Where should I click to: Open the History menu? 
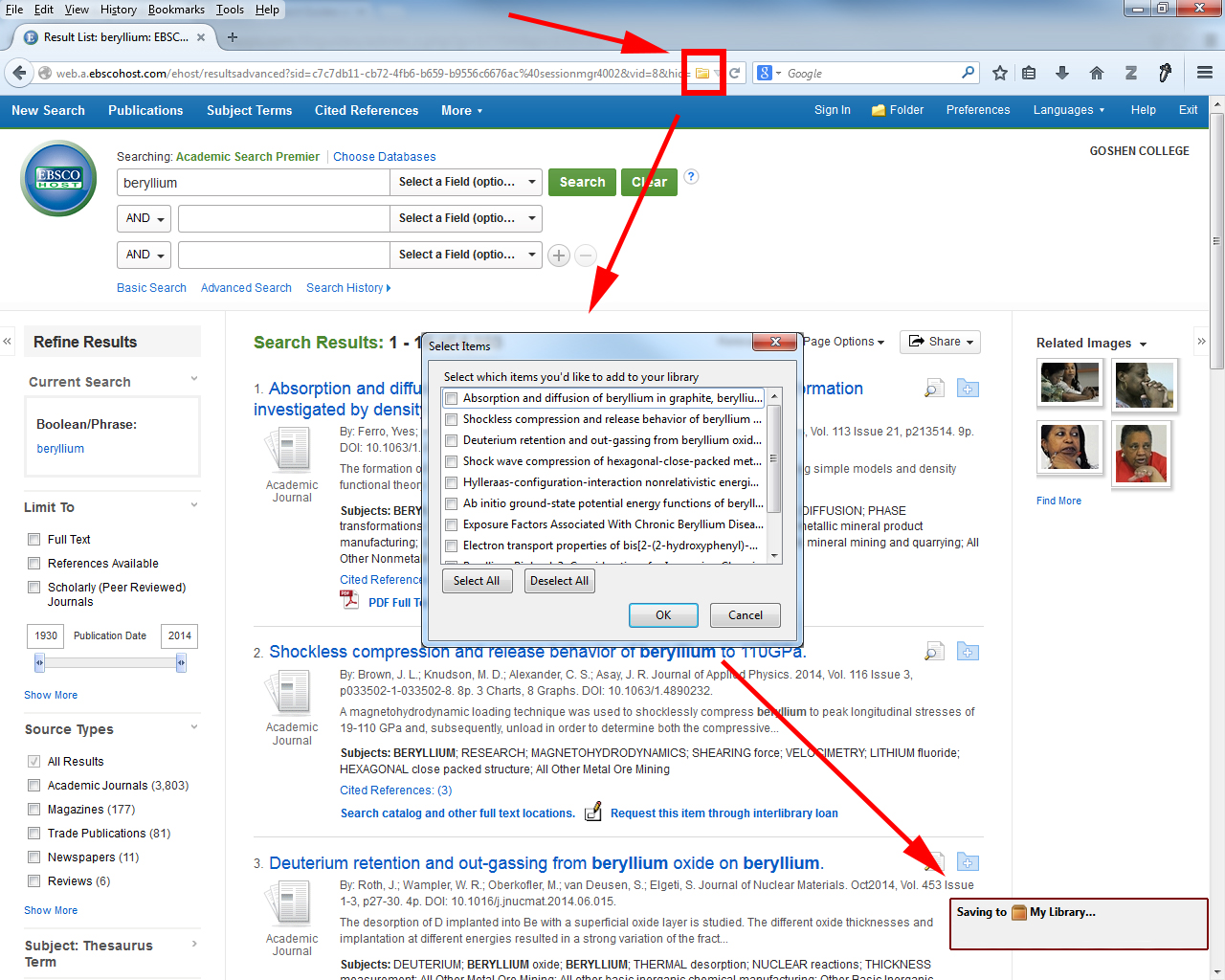(x=119, y=10)
